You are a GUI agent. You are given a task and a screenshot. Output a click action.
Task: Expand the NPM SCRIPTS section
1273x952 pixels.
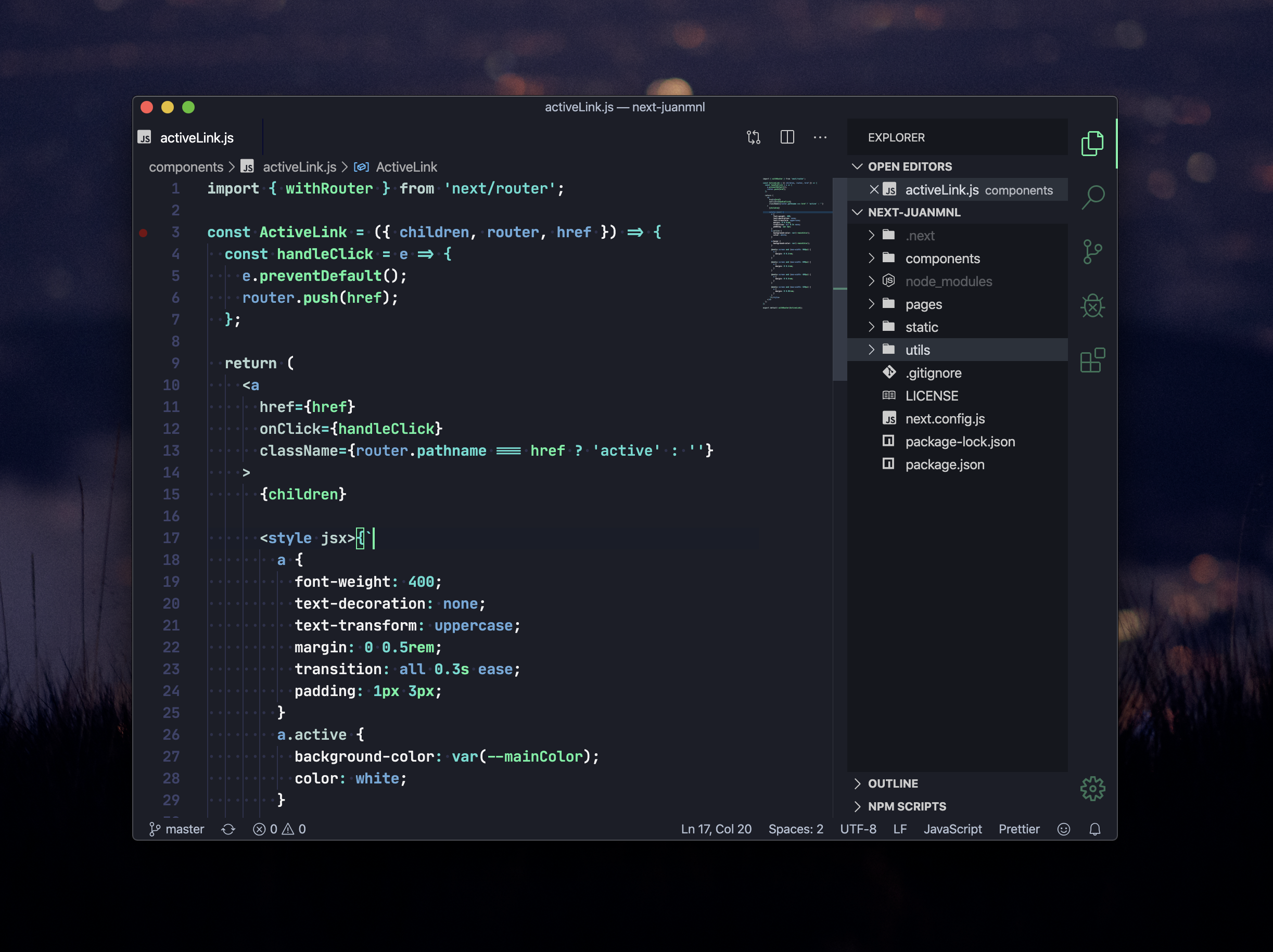pos(907,806)
